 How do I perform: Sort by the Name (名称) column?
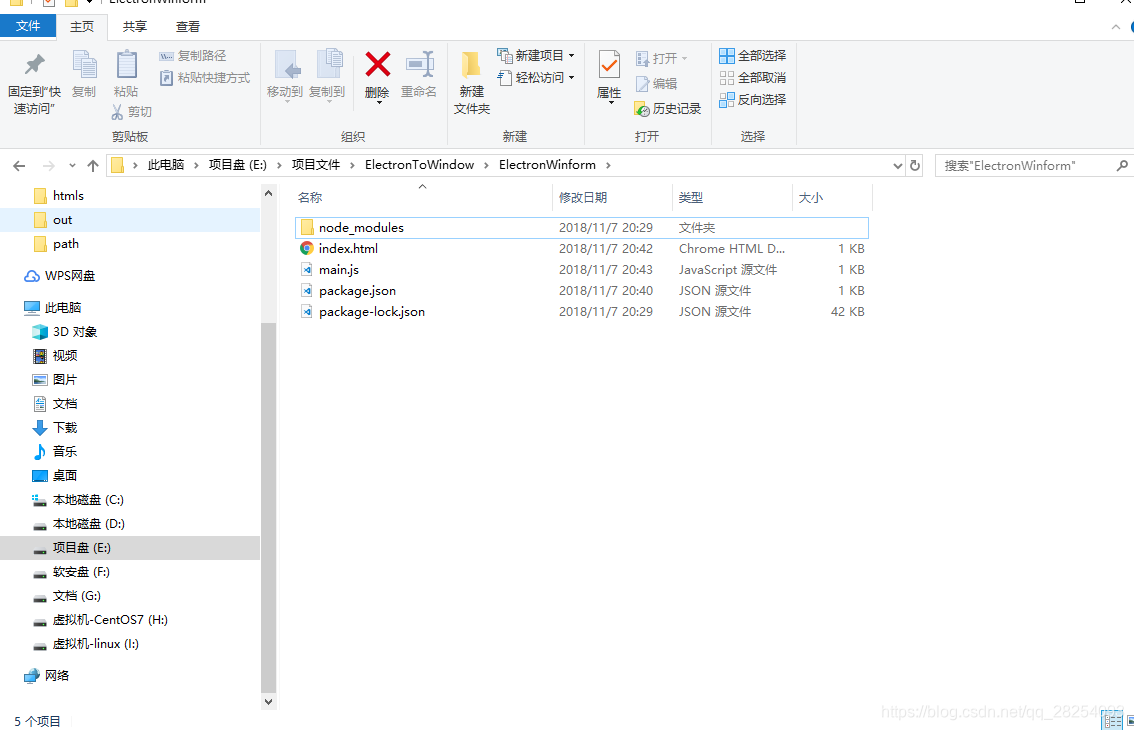pyautogui.click(x=310, y=198)
